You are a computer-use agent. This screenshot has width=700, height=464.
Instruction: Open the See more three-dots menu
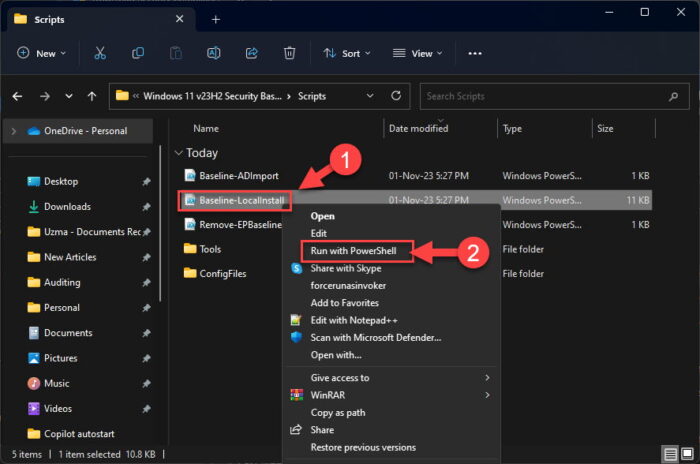pos(475,53)
